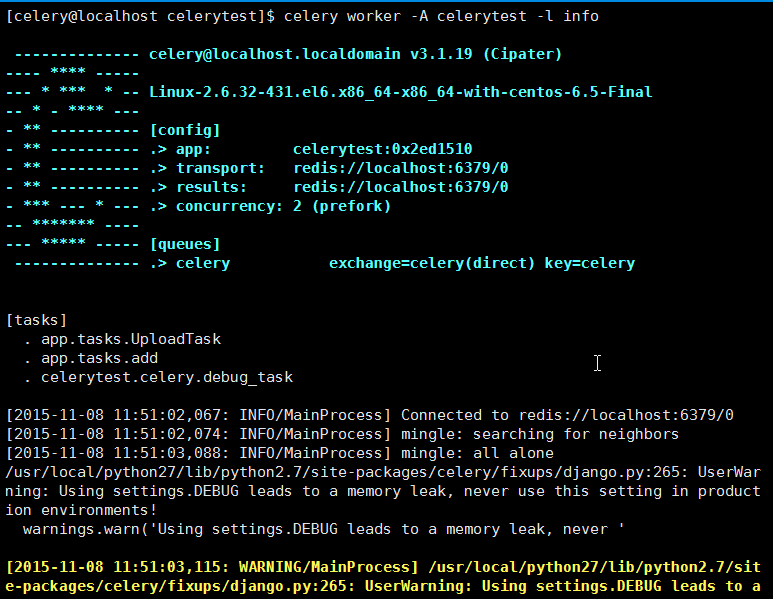Click the task "celerytest.celery.debug_task"

pos(167,377)
